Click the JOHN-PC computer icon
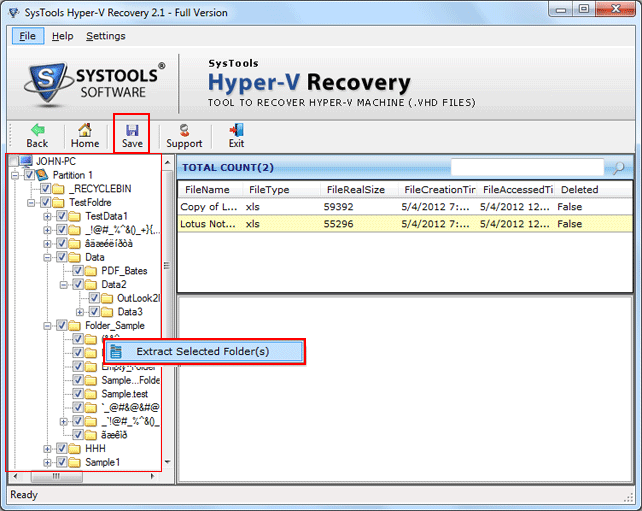The height and width of the screenshot is (511, 642). (x=26, y=161)
